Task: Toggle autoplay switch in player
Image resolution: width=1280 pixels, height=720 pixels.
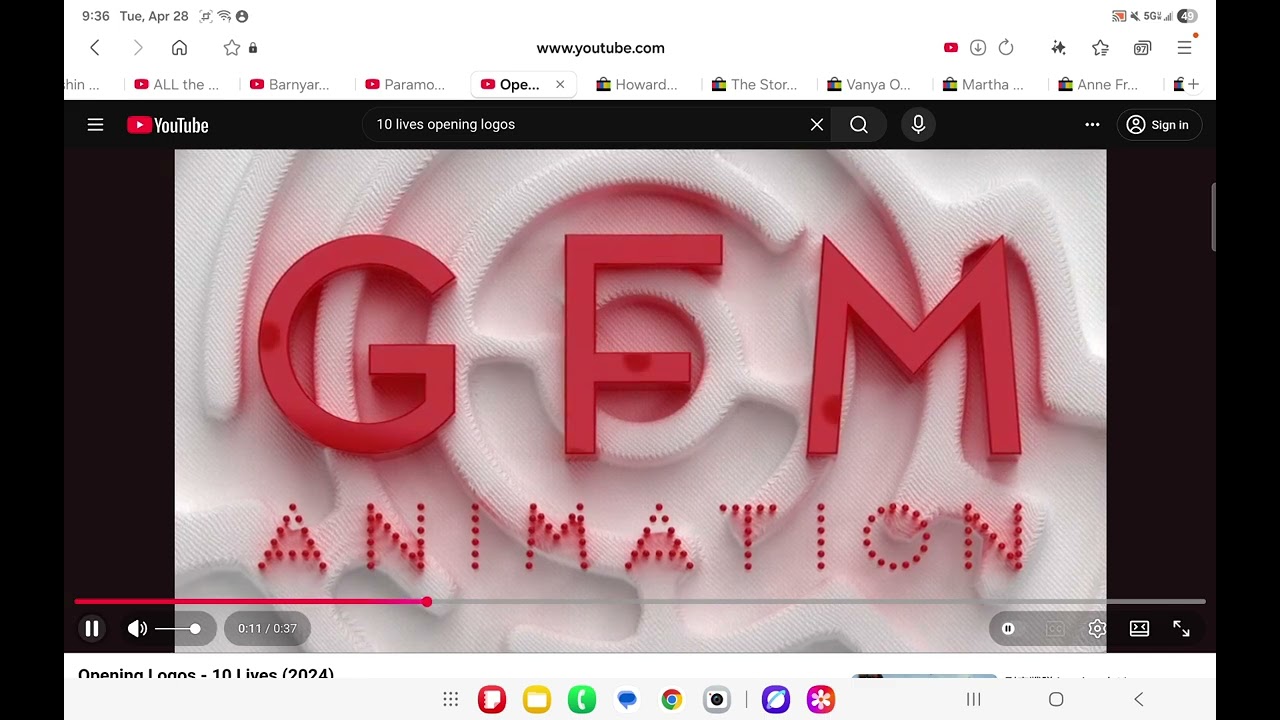Action: click(1008, 629)
